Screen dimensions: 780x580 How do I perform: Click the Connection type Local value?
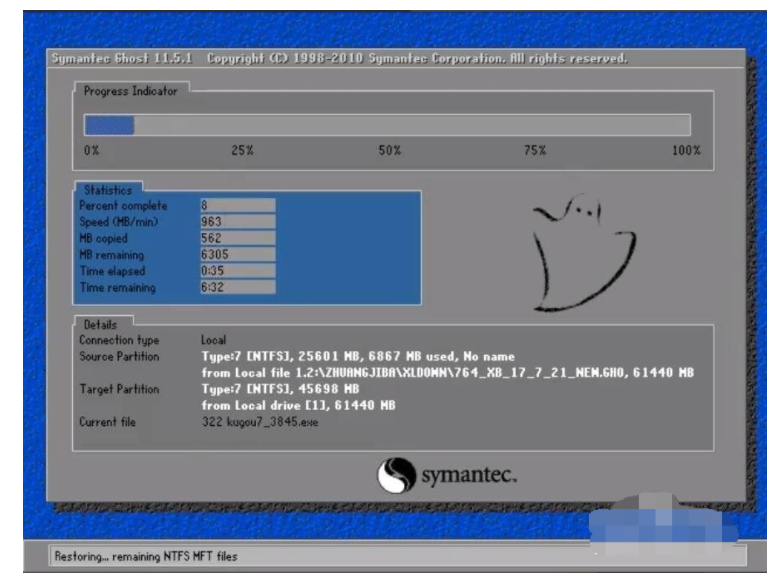(x=213, y=340)
